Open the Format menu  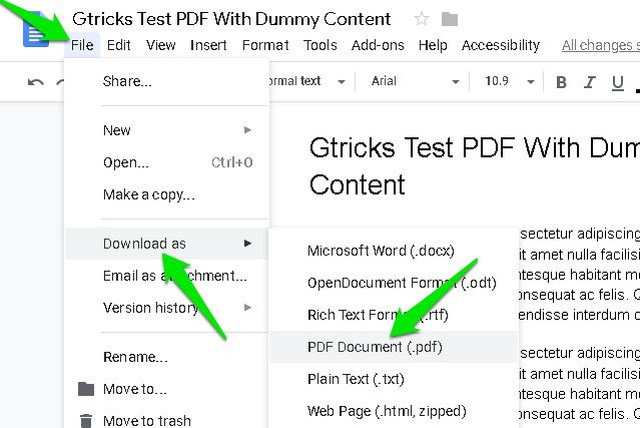265,45
